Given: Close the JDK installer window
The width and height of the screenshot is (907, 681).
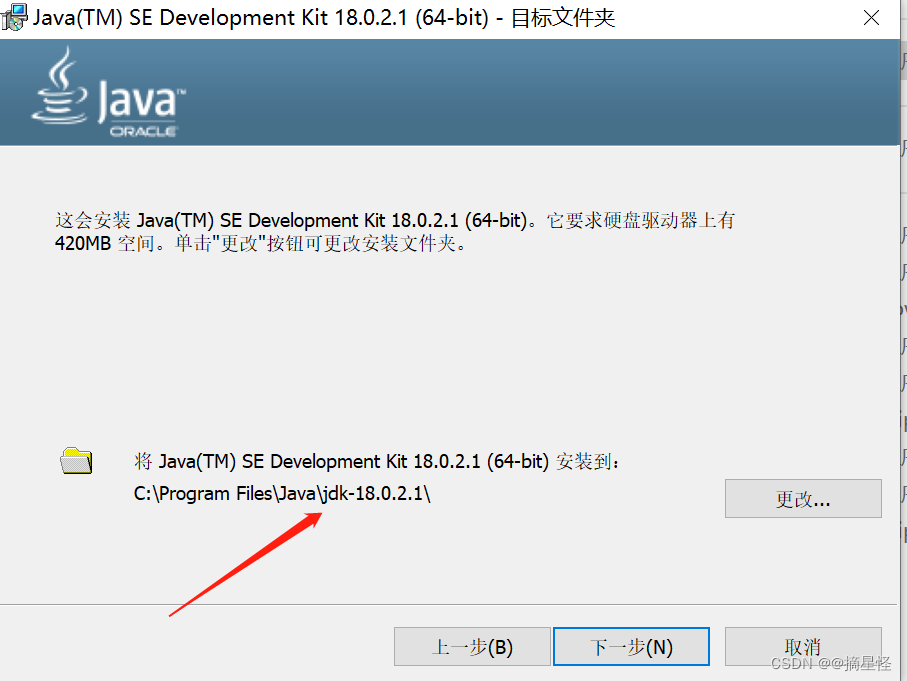Looking at the screenshot, I should click(x=871, y=18).
